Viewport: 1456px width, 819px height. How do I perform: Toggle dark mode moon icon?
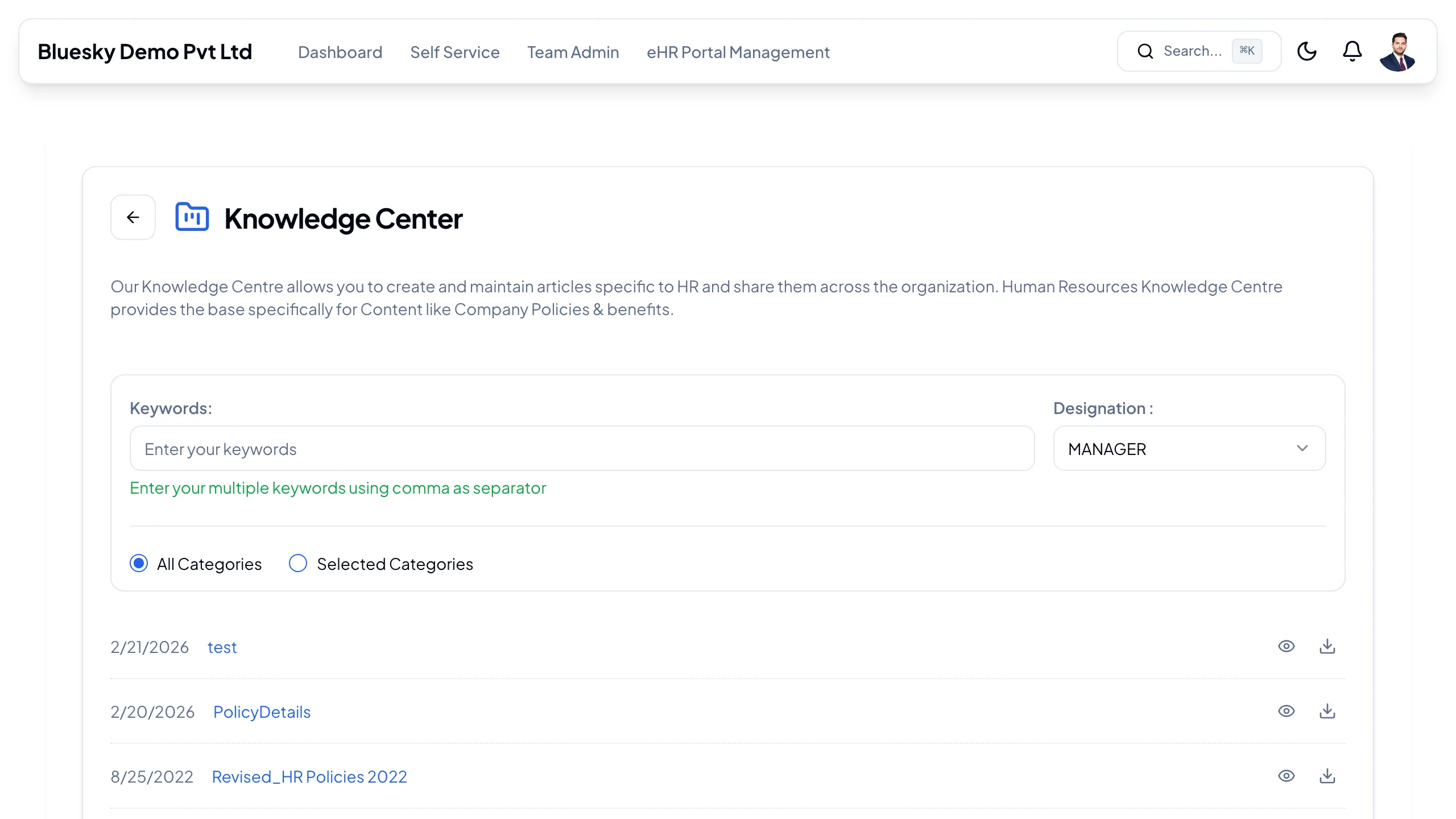tap(1307, 51)
